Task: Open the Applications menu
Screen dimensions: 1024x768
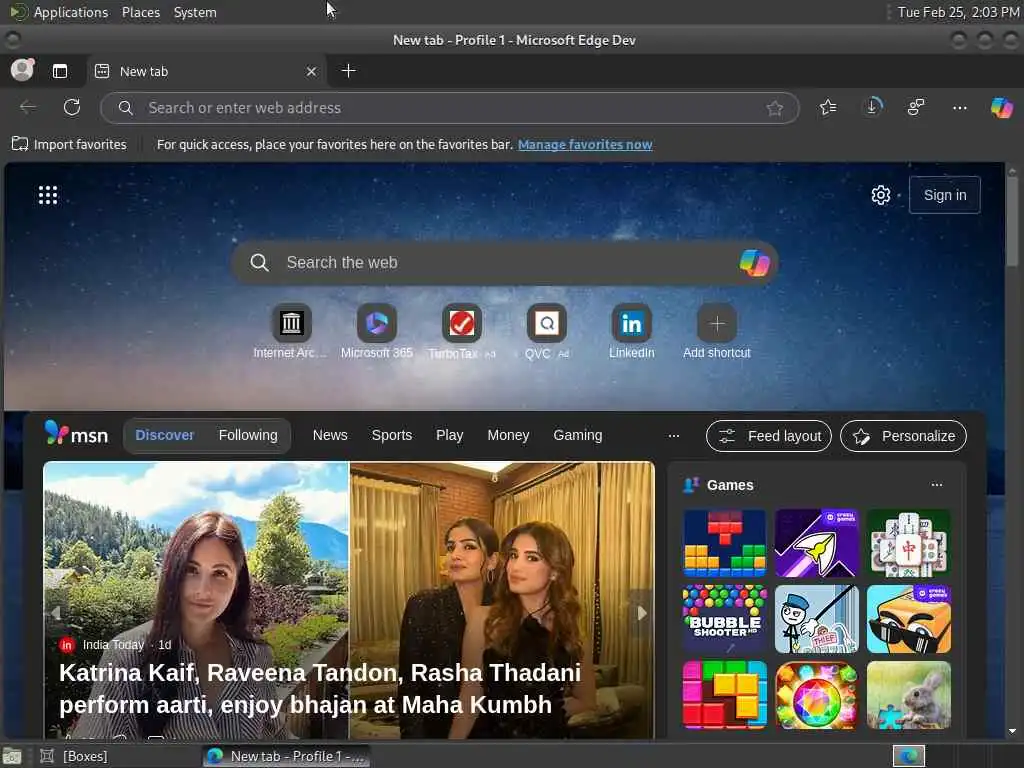Action: tap(71, 12)
